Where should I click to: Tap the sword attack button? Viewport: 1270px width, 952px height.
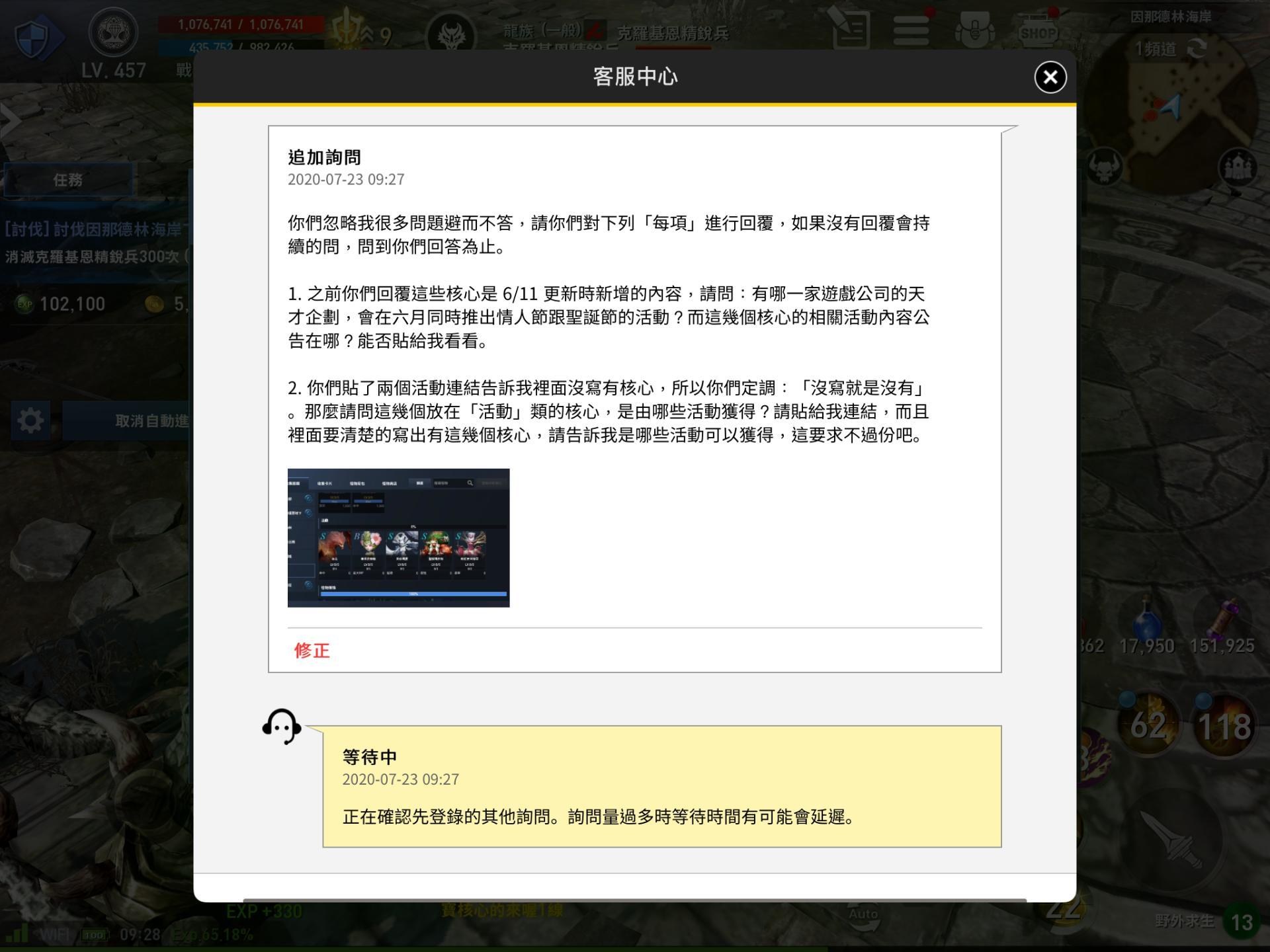pyautogui.click(x=1173, y=840)
